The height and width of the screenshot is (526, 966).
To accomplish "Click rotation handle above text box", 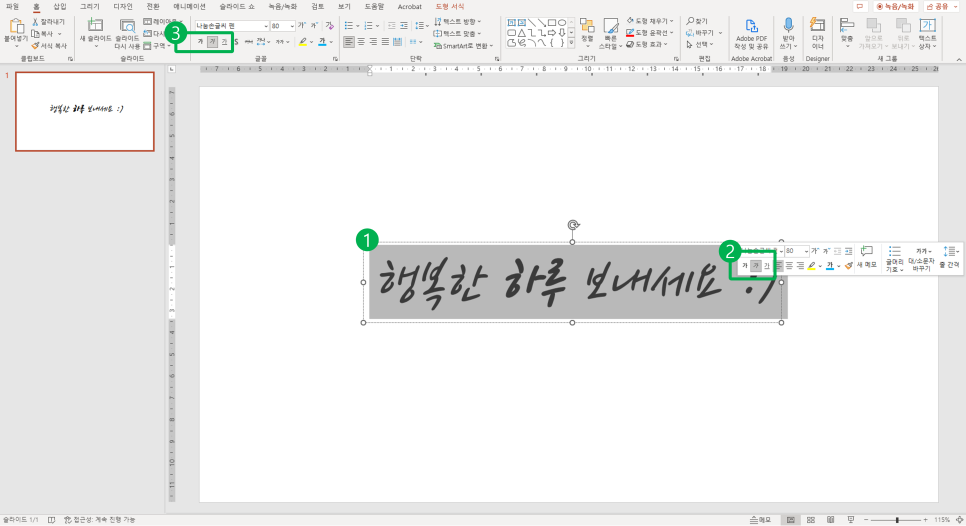I will coord(573,225).
